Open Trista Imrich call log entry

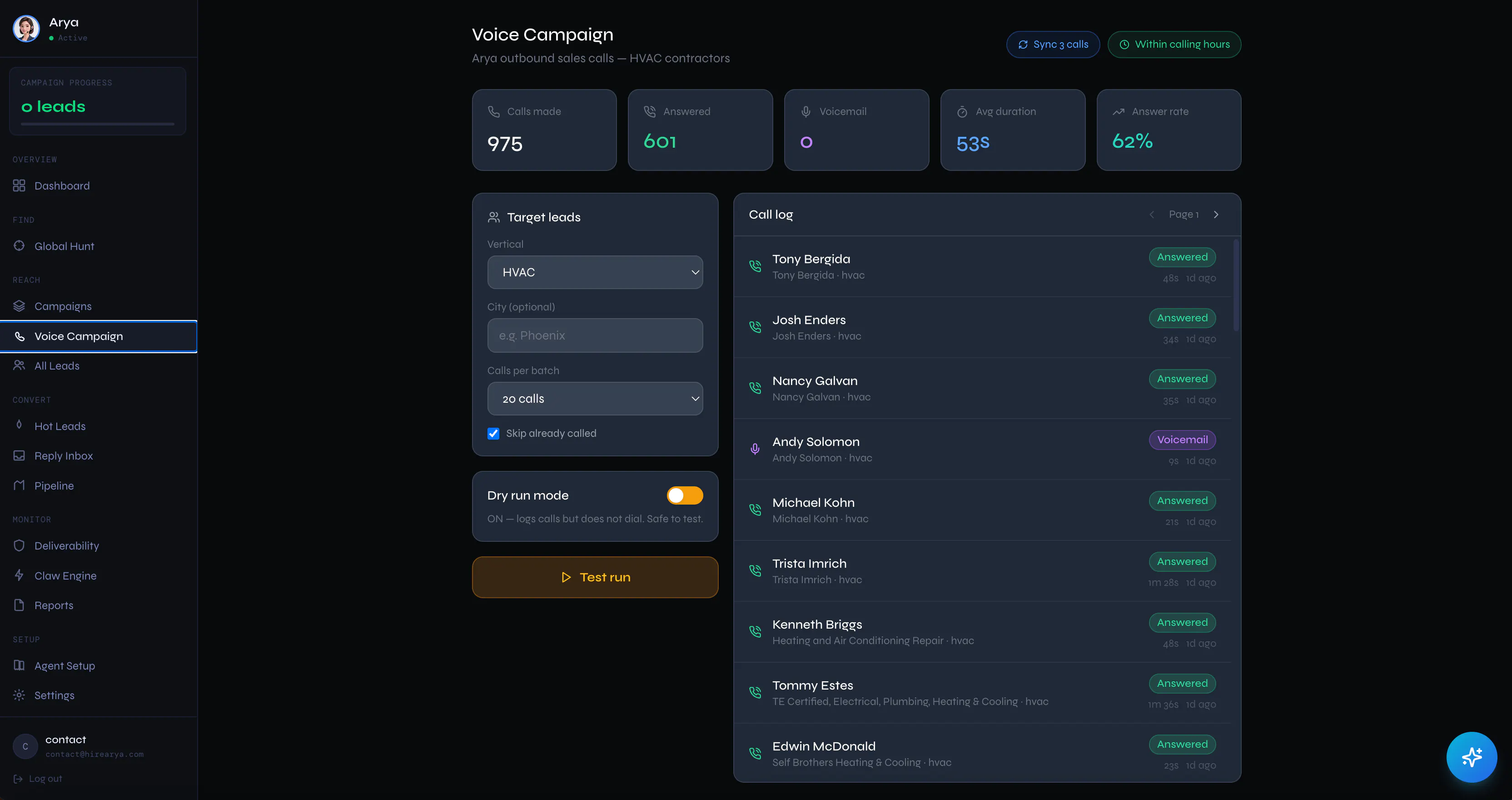(983, 571)
